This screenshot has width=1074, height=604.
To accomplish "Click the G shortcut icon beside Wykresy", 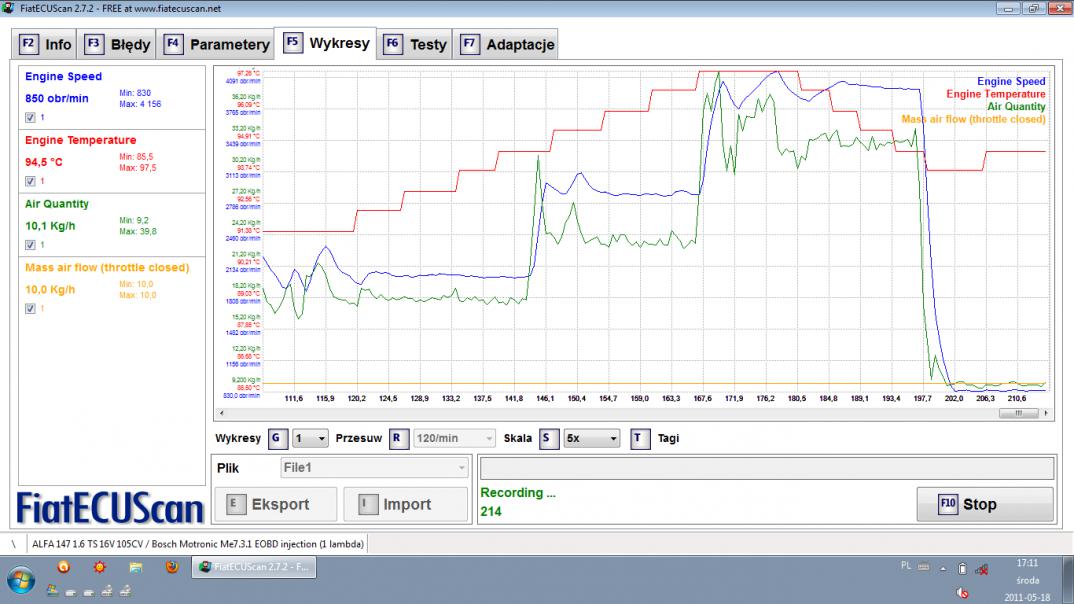I will click(276, 438).
